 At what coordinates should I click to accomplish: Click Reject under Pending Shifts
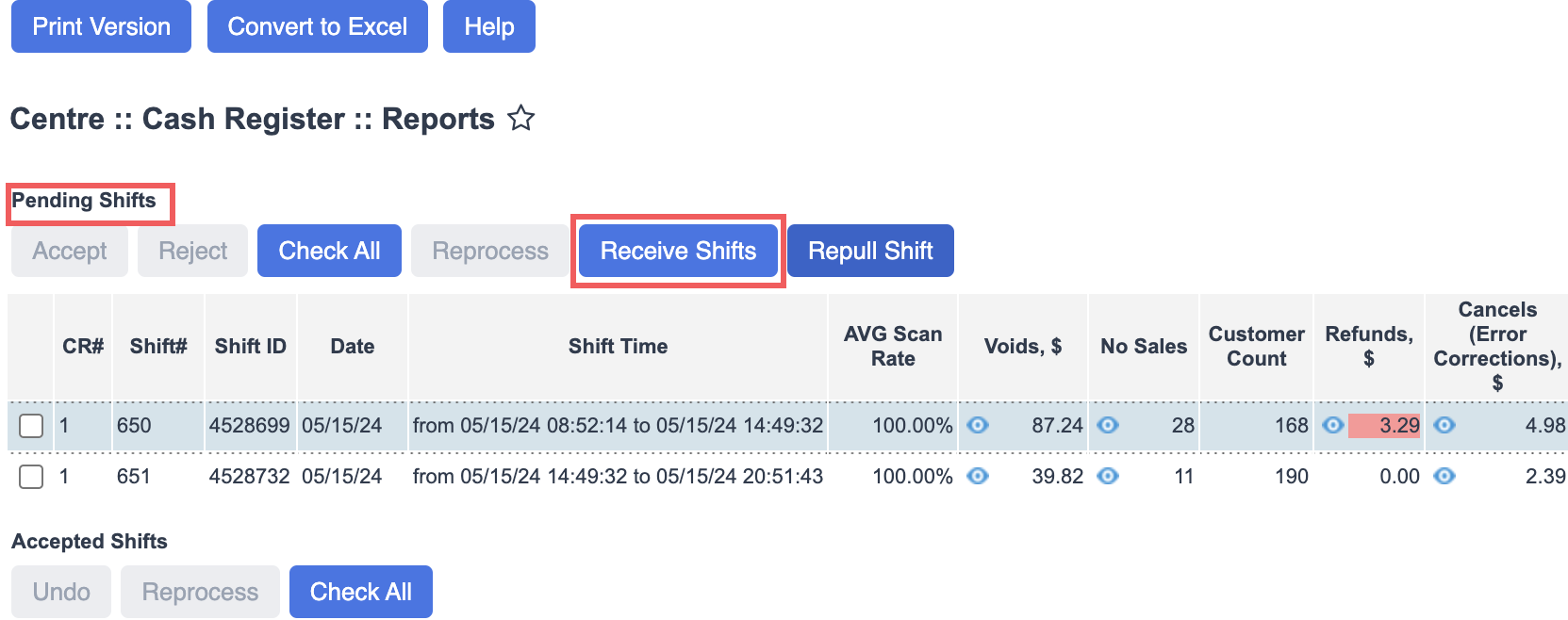click(x=192, y=251)
